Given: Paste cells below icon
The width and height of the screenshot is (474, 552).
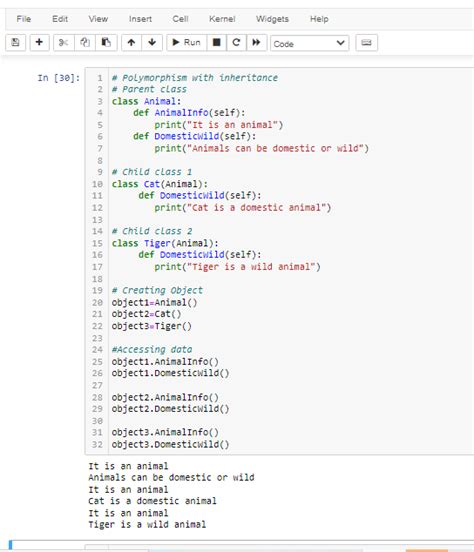Looking at the screenshot, I should tap(106, 43).
